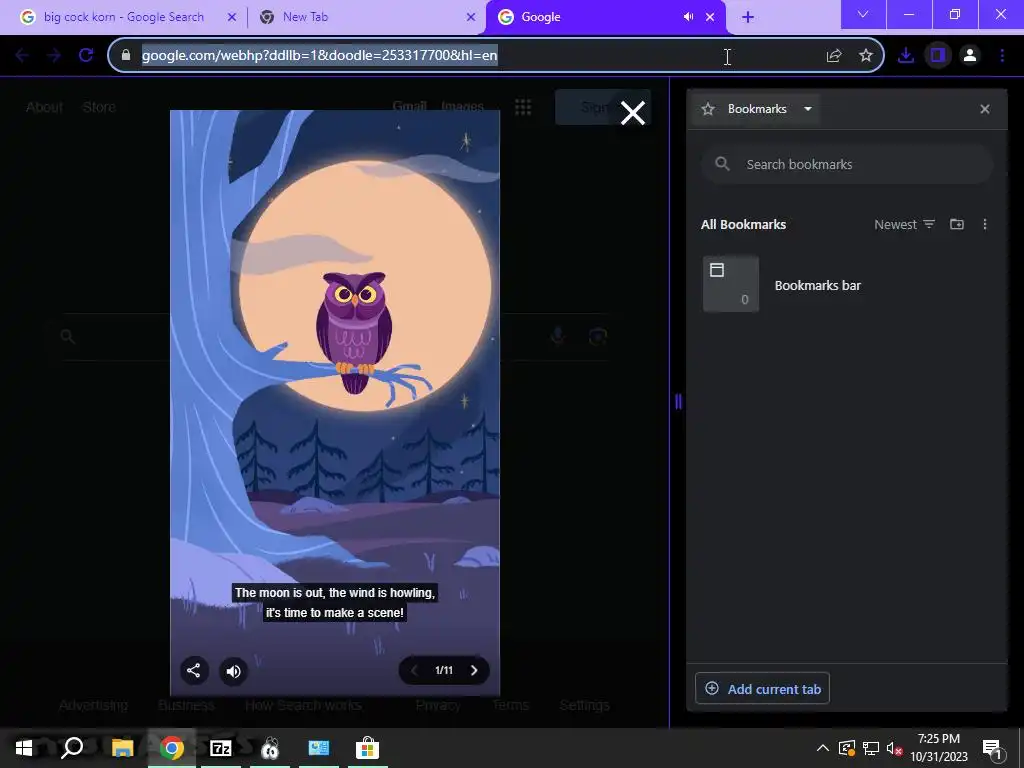
Task: Start voice search microphone
Action: pyautogui.click(x=557, y=336)
